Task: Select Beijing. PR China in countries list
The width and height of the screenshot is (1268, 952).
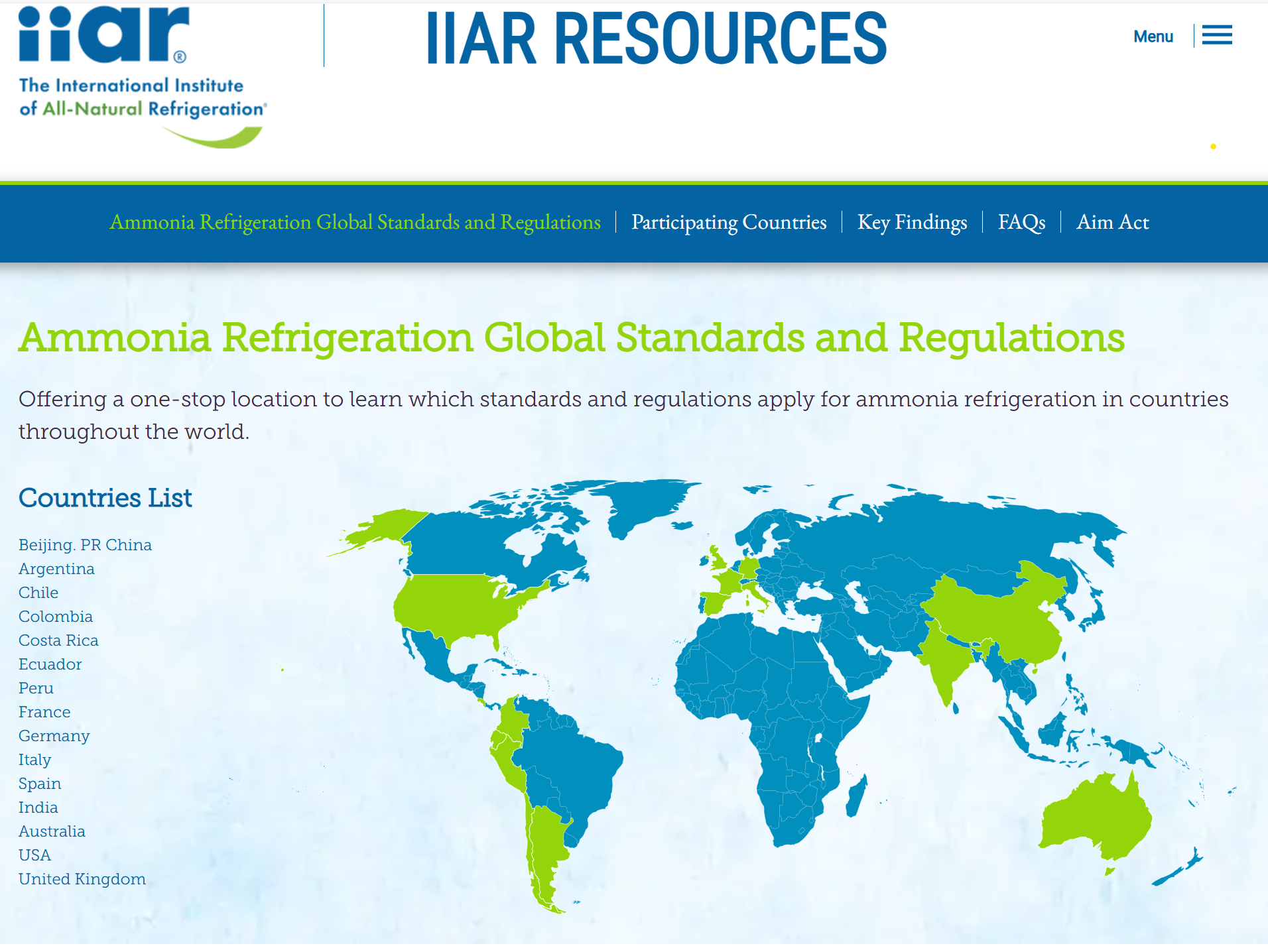Action: 85,545
